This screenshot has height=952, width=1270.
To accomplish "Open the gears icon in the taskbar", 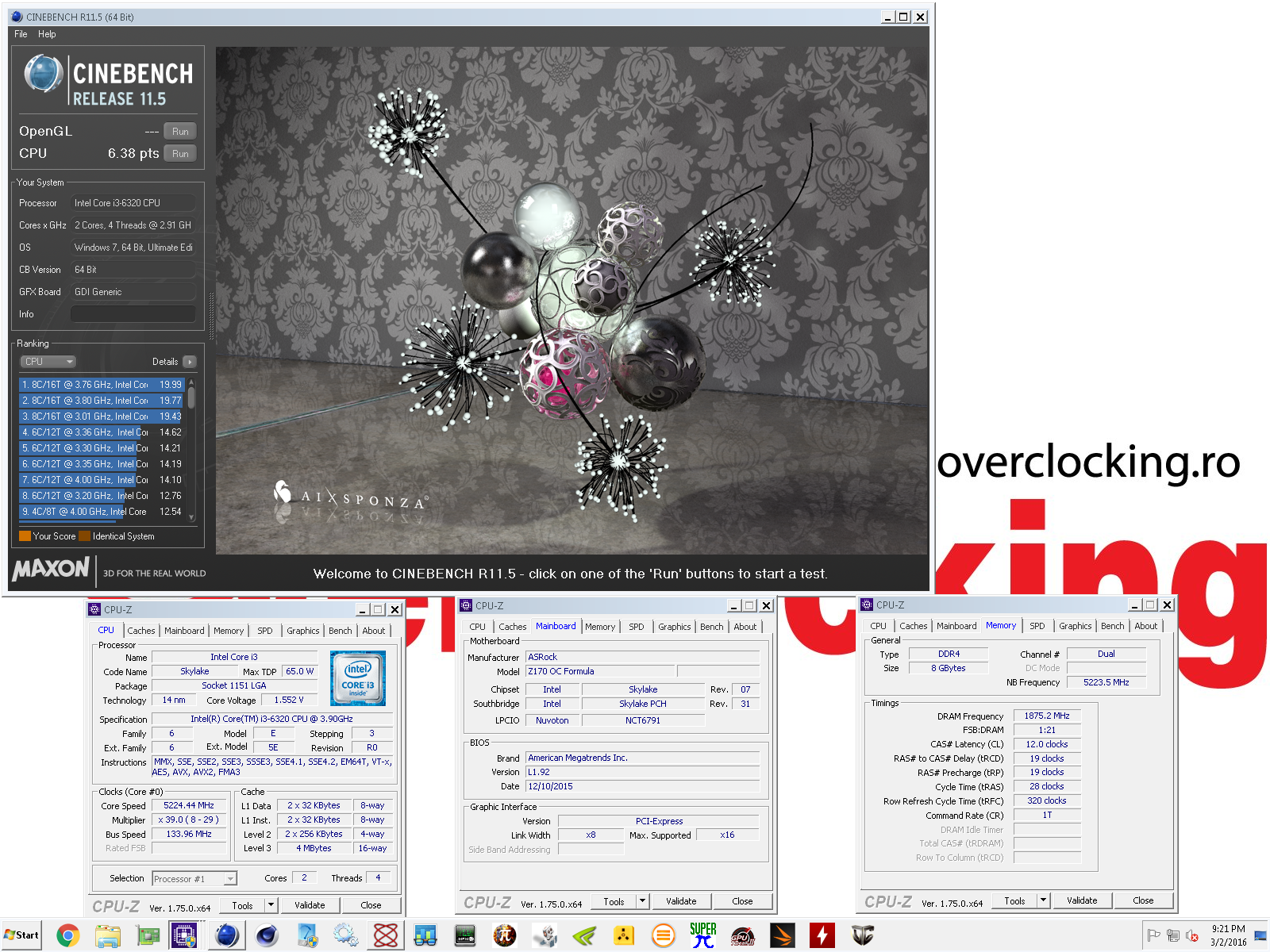I will tap(346, 936).
